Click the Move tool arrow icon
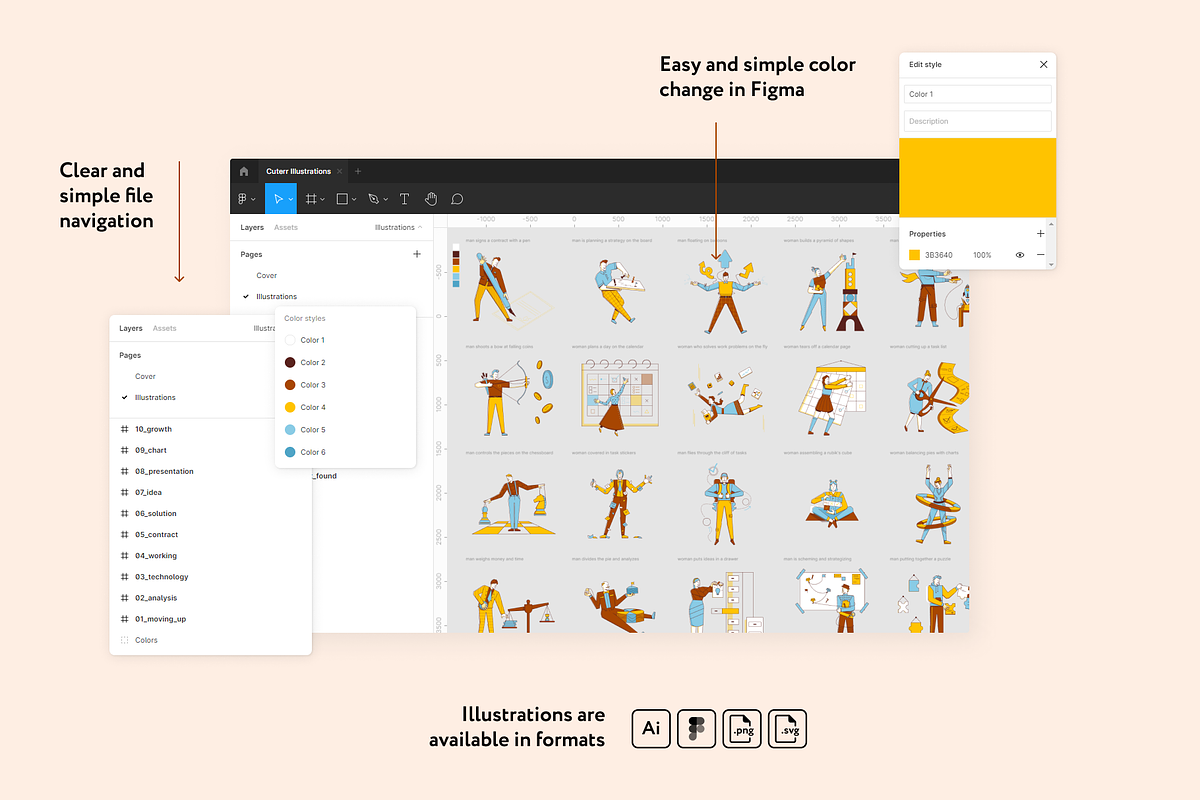The width and height of the screenshot is (1200, 800). point(278,199)
